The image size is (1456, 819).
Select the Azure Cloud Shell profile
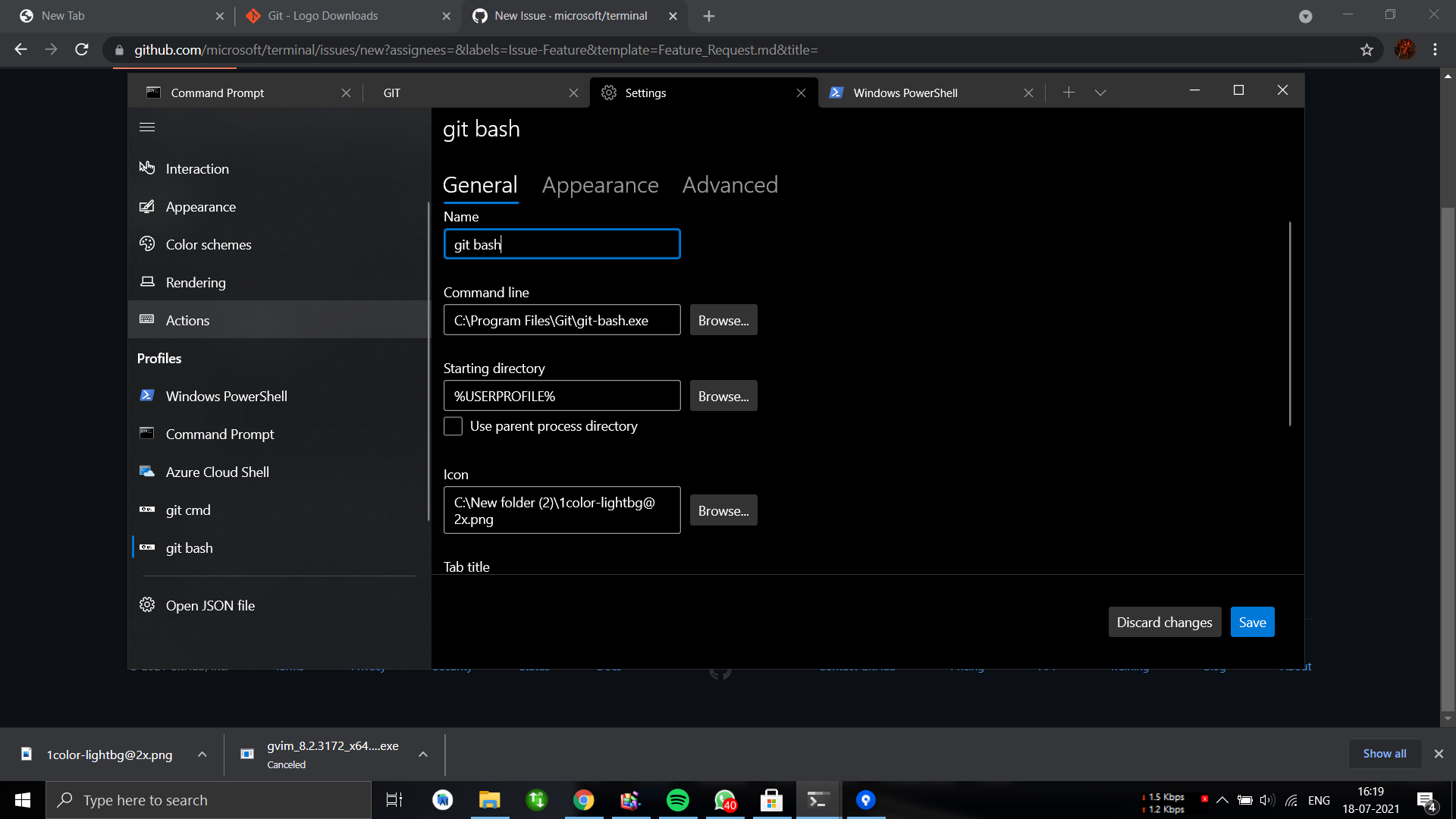click(217, 472)
